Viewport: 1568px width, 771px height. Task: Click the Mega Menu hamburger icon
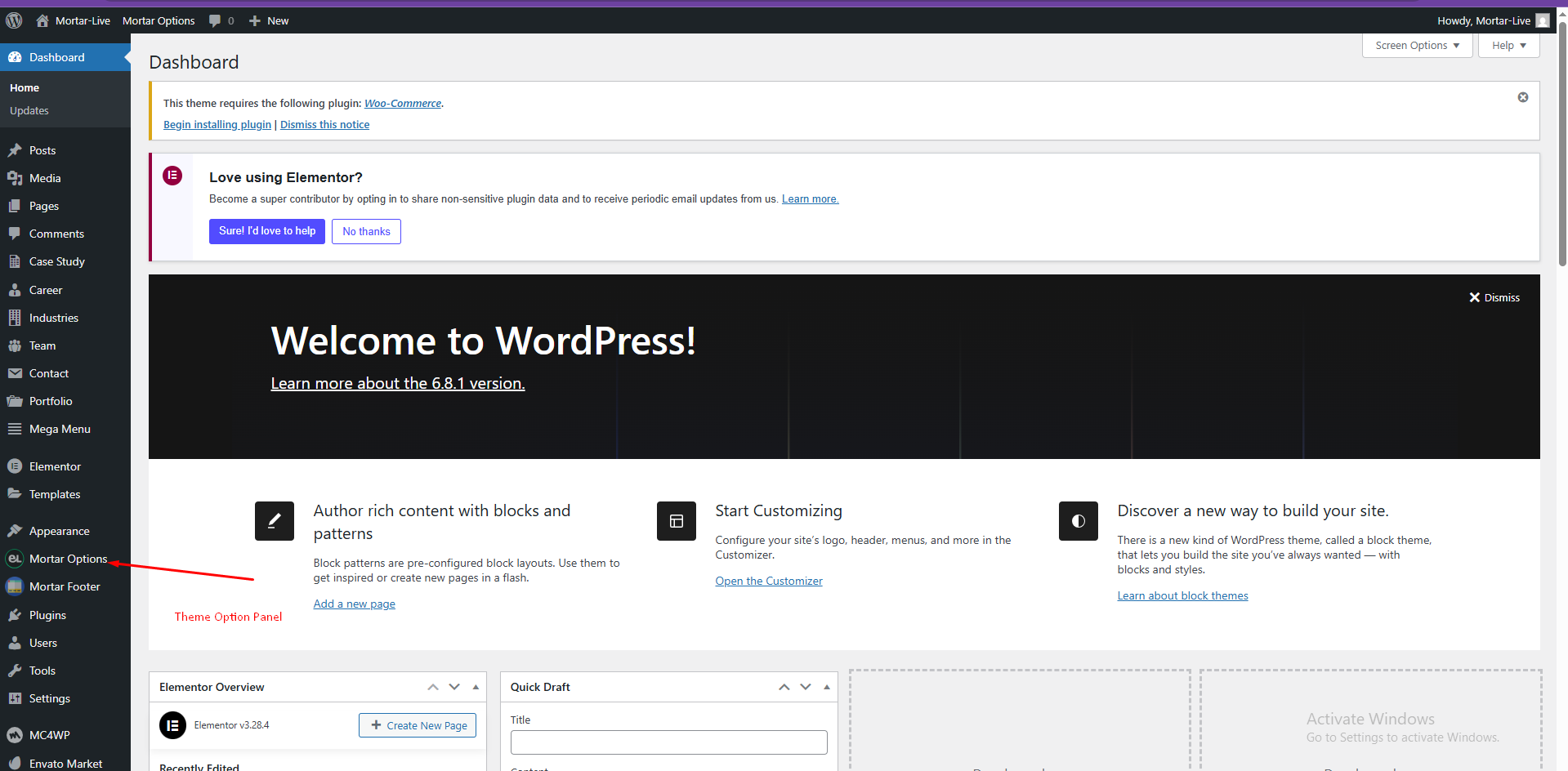15,429
